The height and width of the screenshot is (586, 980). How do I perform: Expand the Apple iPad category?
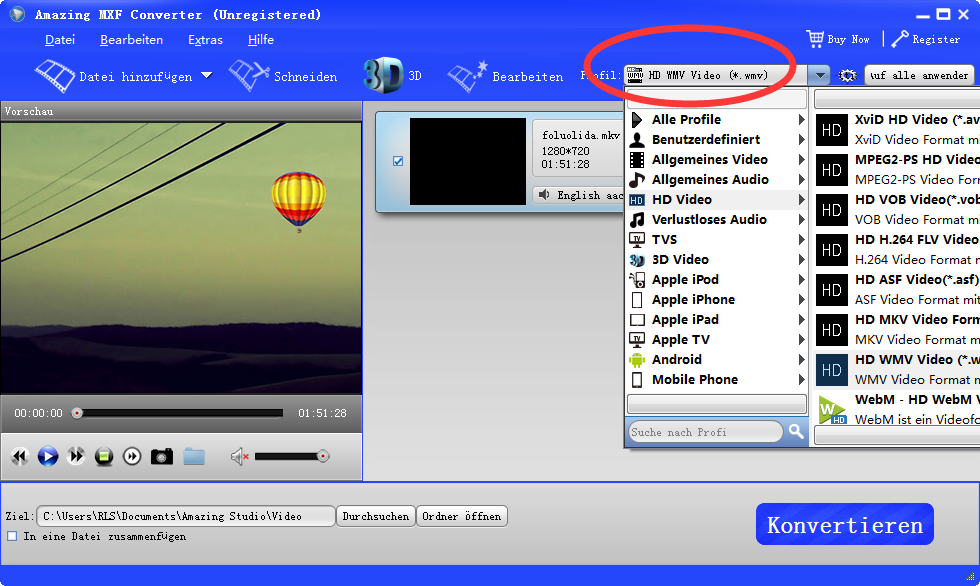717,319
